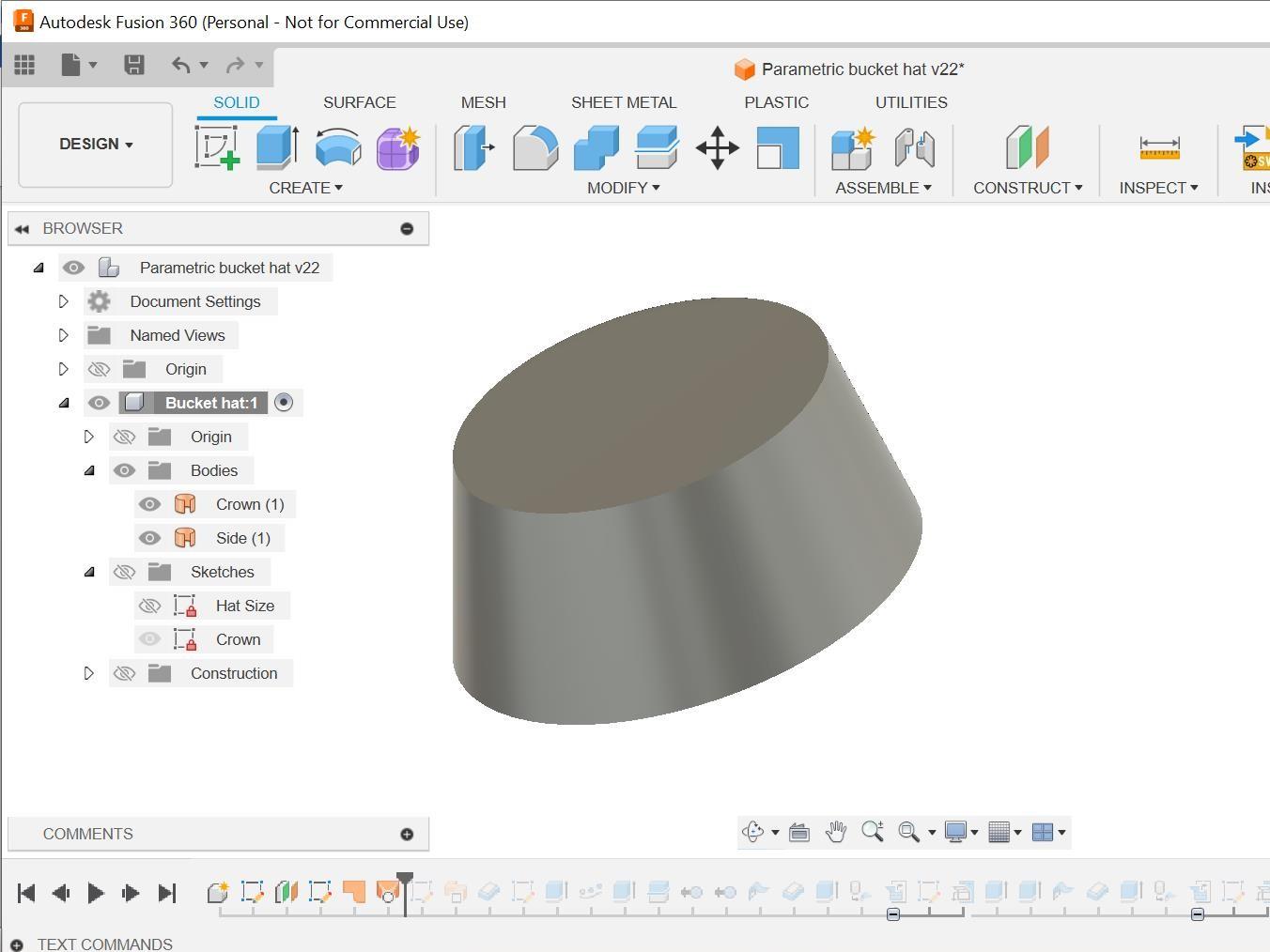
Task: Show the Sketches folder
Action: click(x=124, y=572)
